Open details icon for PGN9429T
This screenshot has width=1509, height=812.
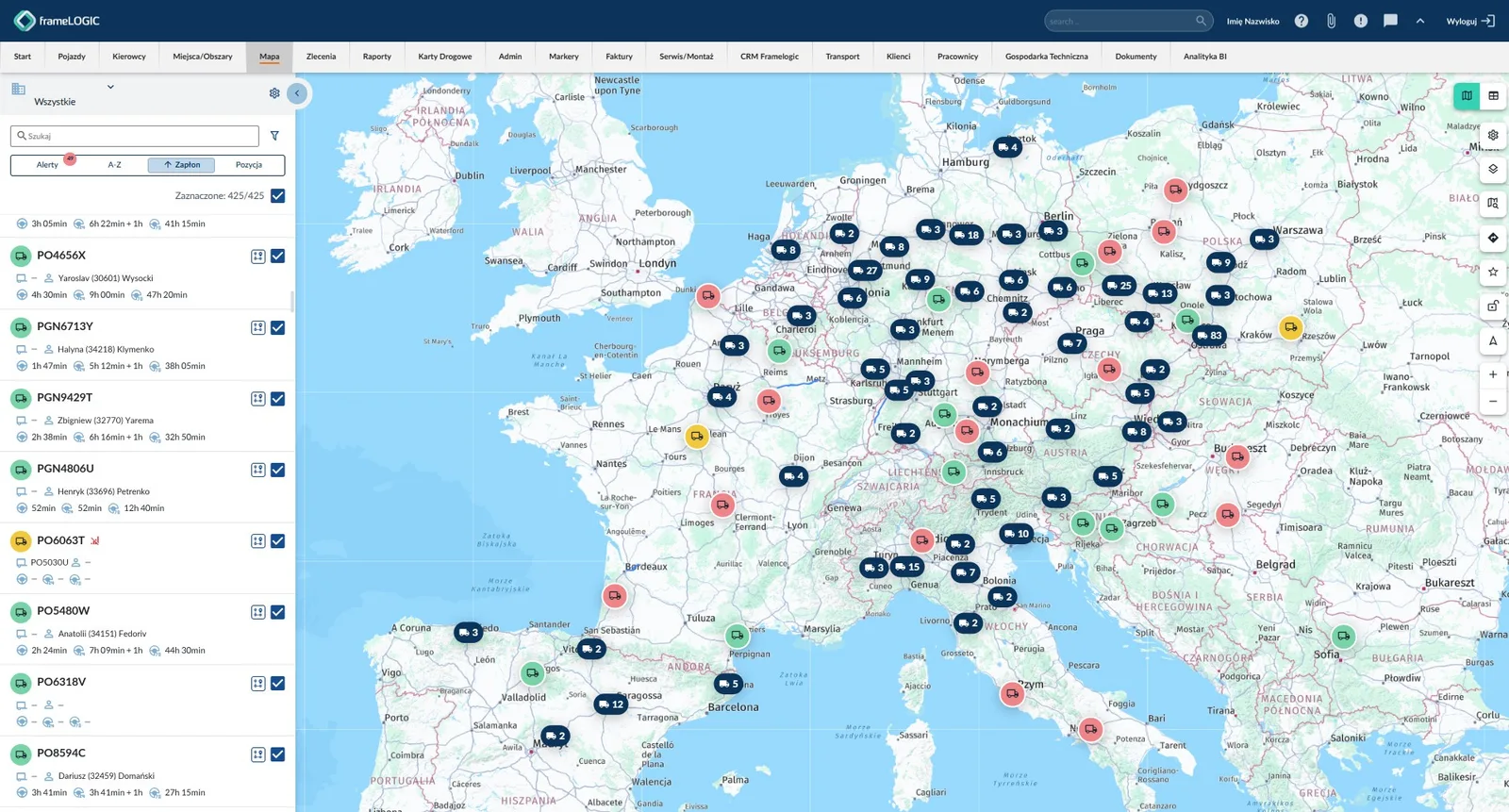[257, 399]
